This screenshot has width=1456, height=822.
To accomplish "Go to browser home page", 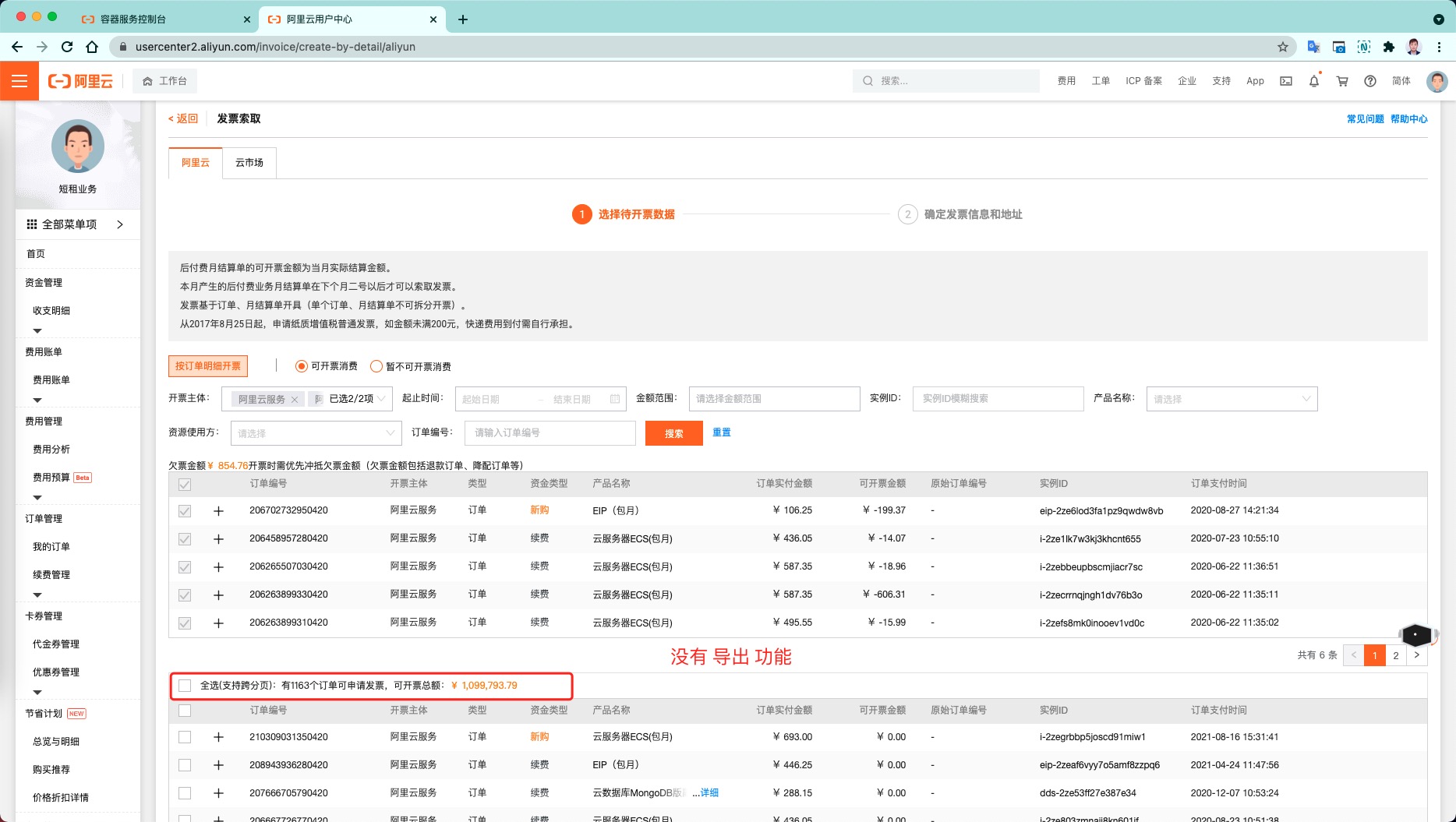I will click(92, 47).
